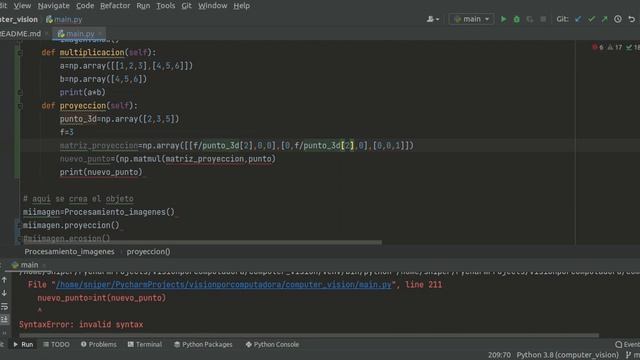Switch to the README.md editor tab

20,34
